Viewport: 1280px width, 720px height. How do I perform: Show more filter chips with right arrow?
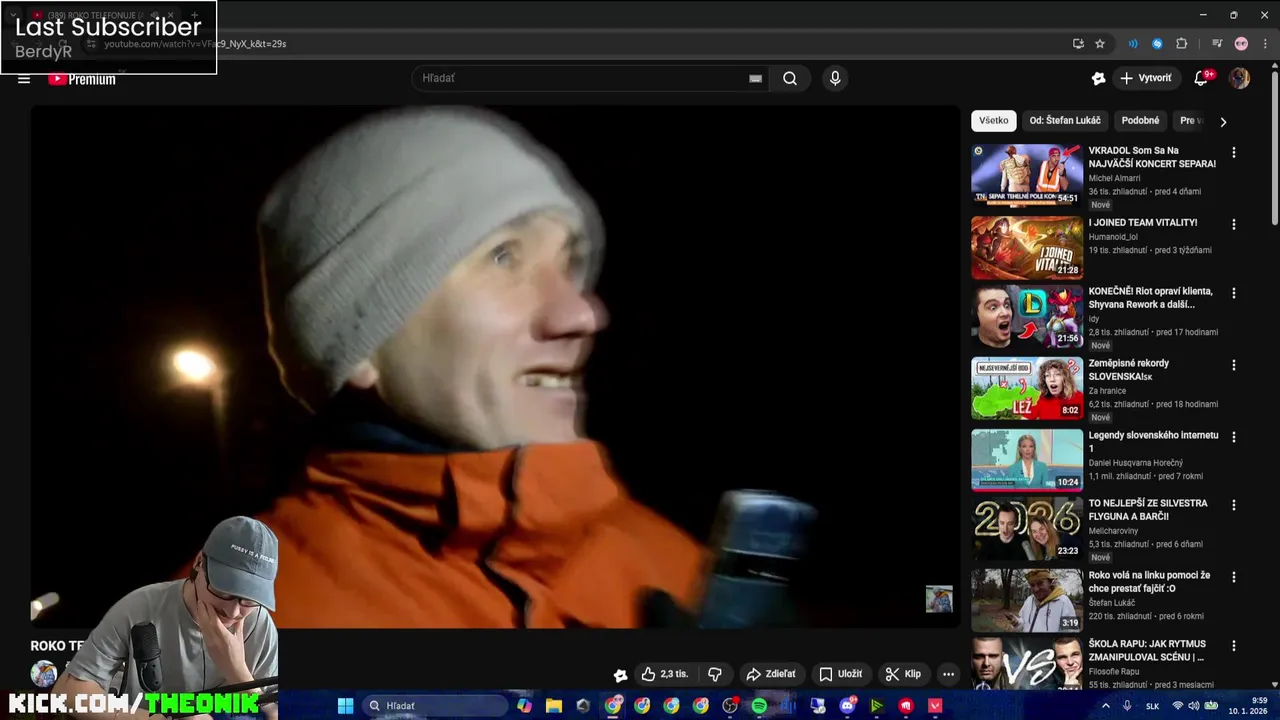click(1223, 121)
